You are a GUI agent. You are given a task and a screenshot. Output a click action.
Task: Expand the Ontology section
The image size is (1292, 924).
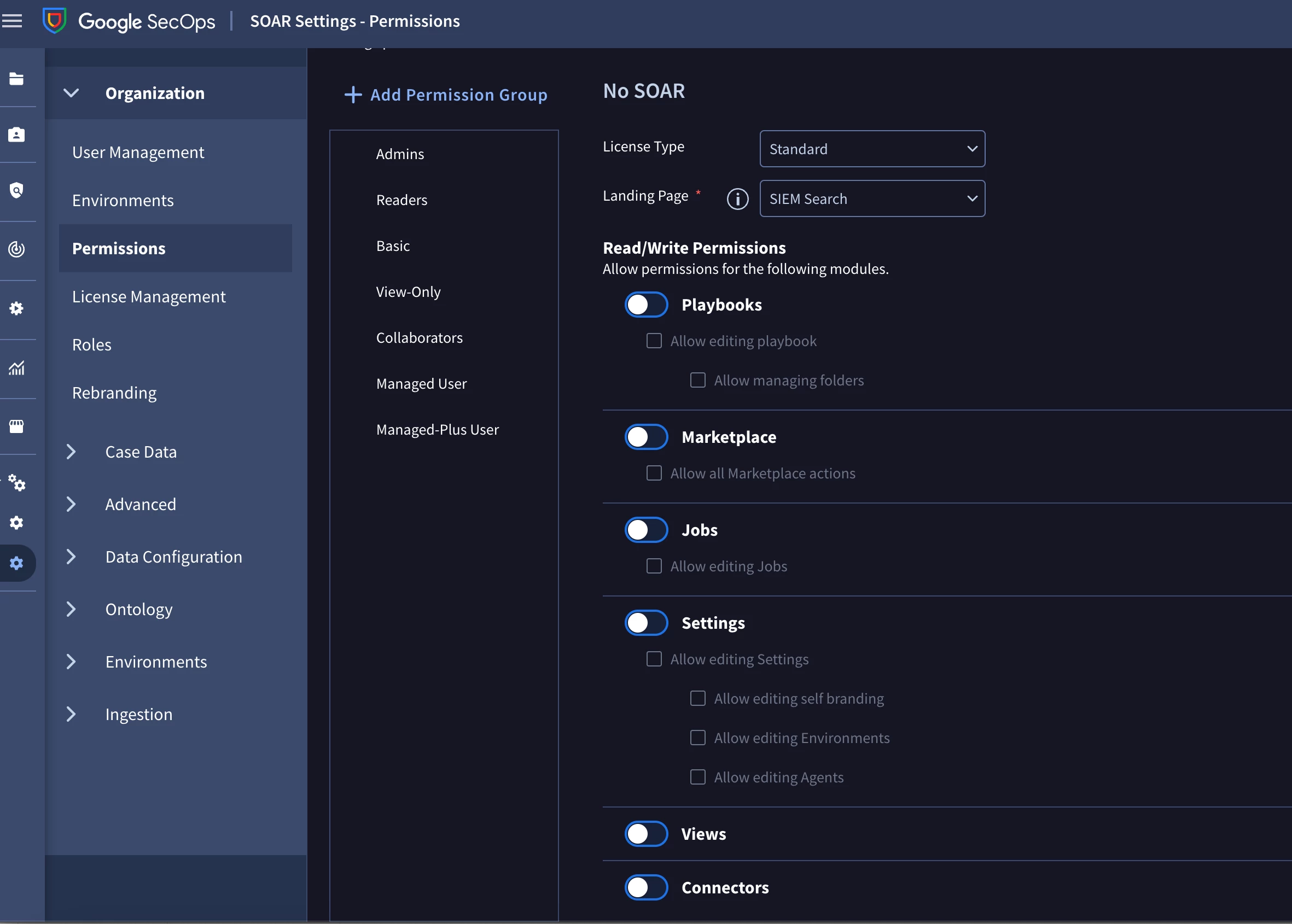click(x=71, y=609)
